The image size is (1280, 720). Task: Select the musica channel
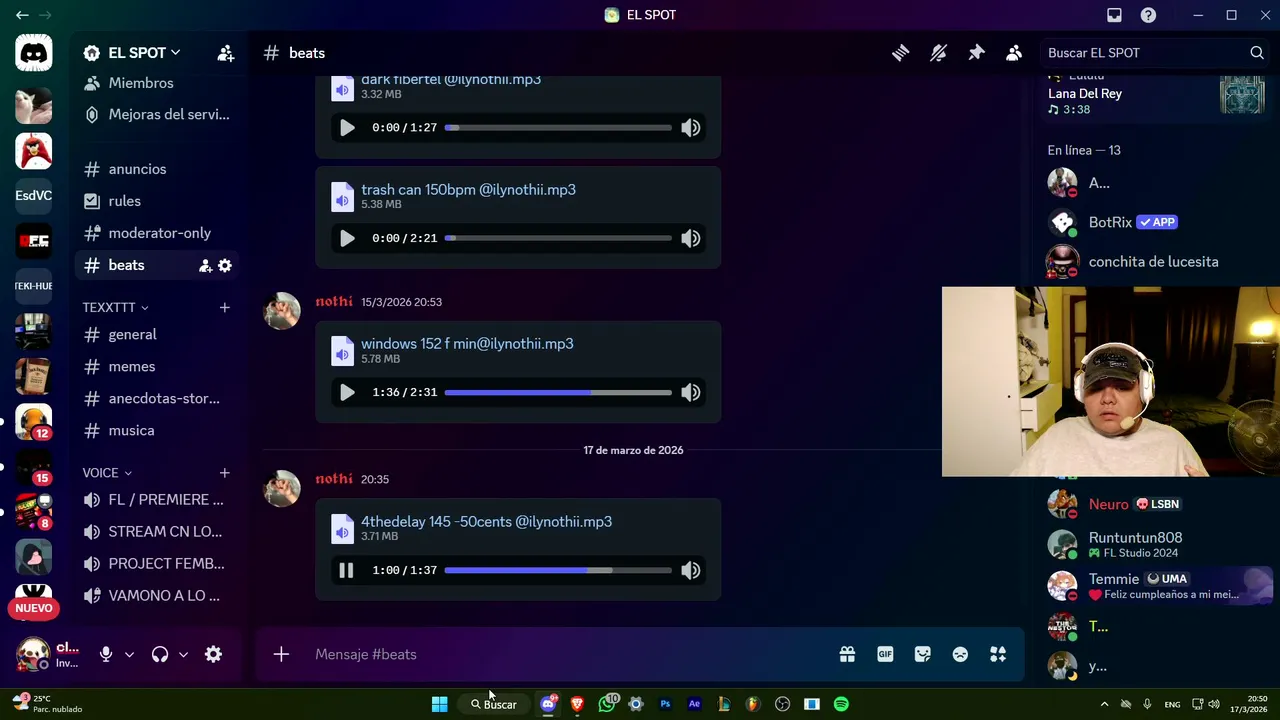pyautogui.click(x=157, y=430)
